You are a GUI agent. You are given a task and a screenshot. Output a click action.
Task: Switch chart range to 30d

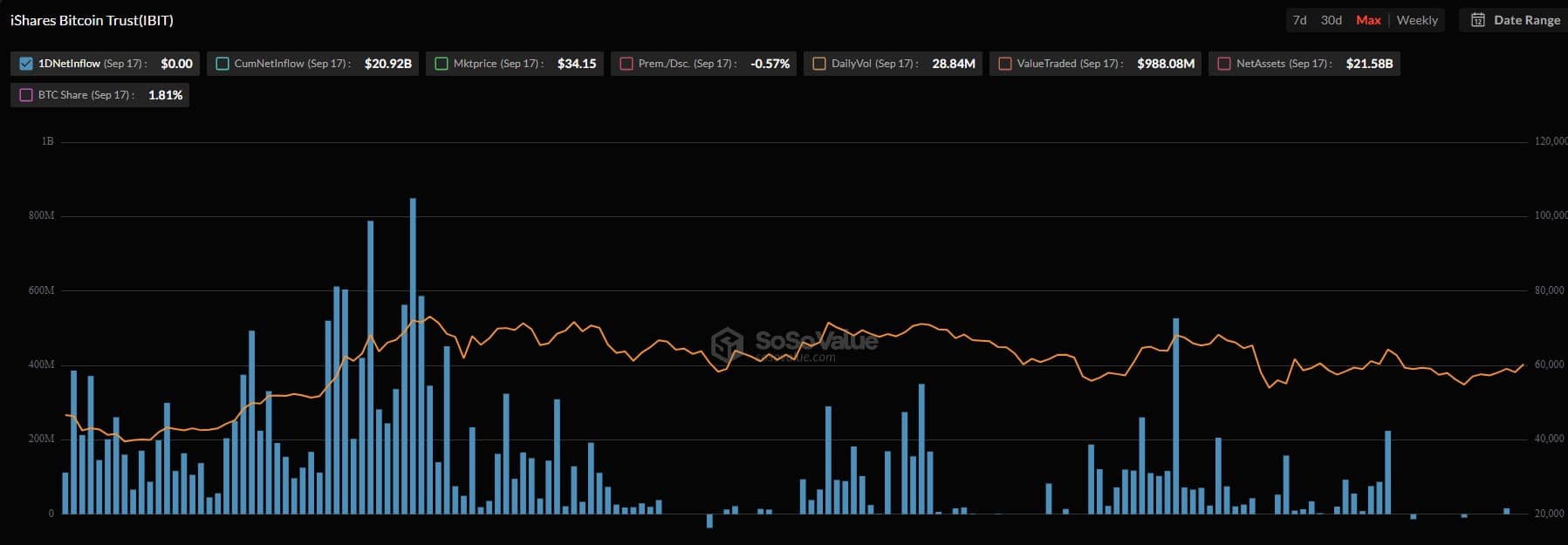(1331, 20)
